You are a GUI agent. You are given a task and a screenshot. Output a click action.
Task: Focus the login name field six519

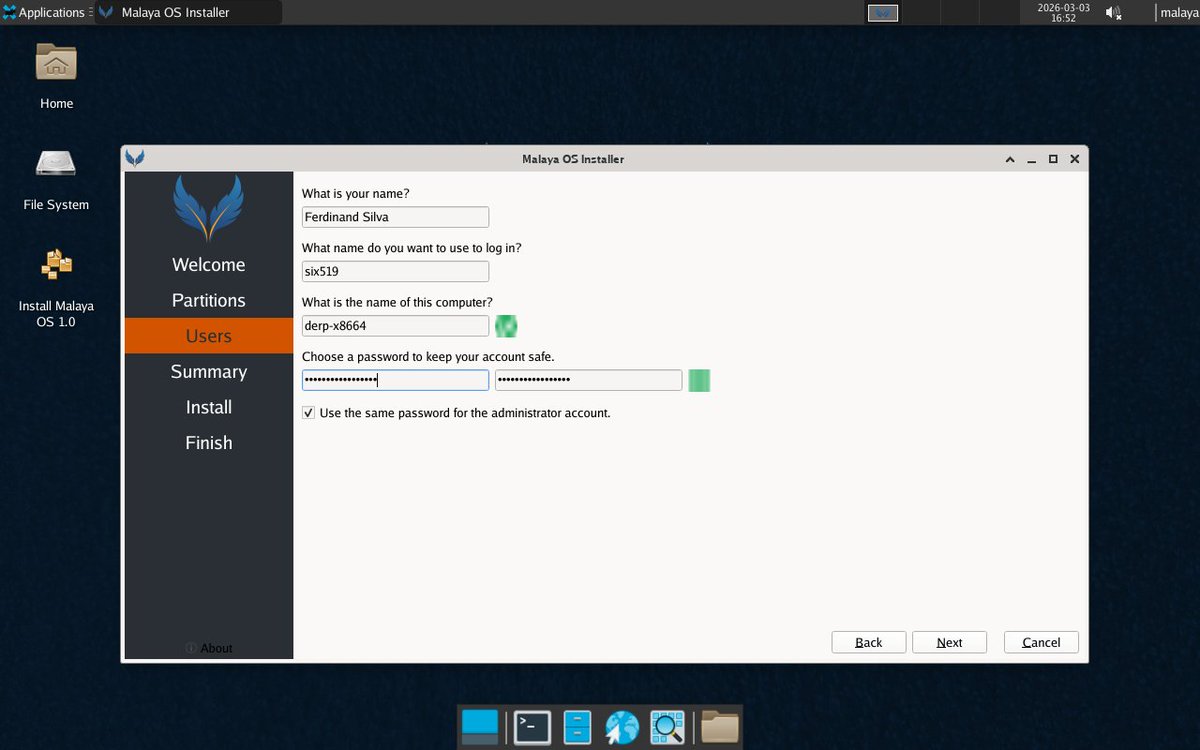[x=395, y=272]
